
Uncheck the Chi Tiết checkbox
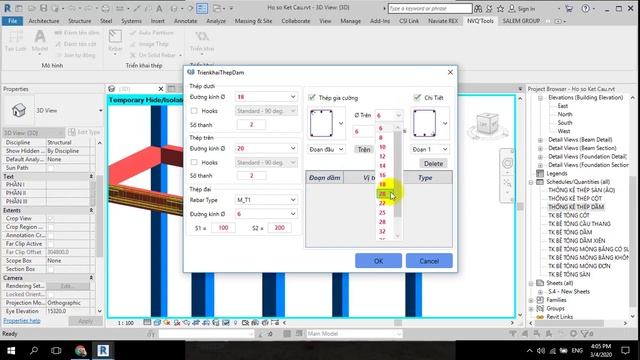tap(417, 97)
